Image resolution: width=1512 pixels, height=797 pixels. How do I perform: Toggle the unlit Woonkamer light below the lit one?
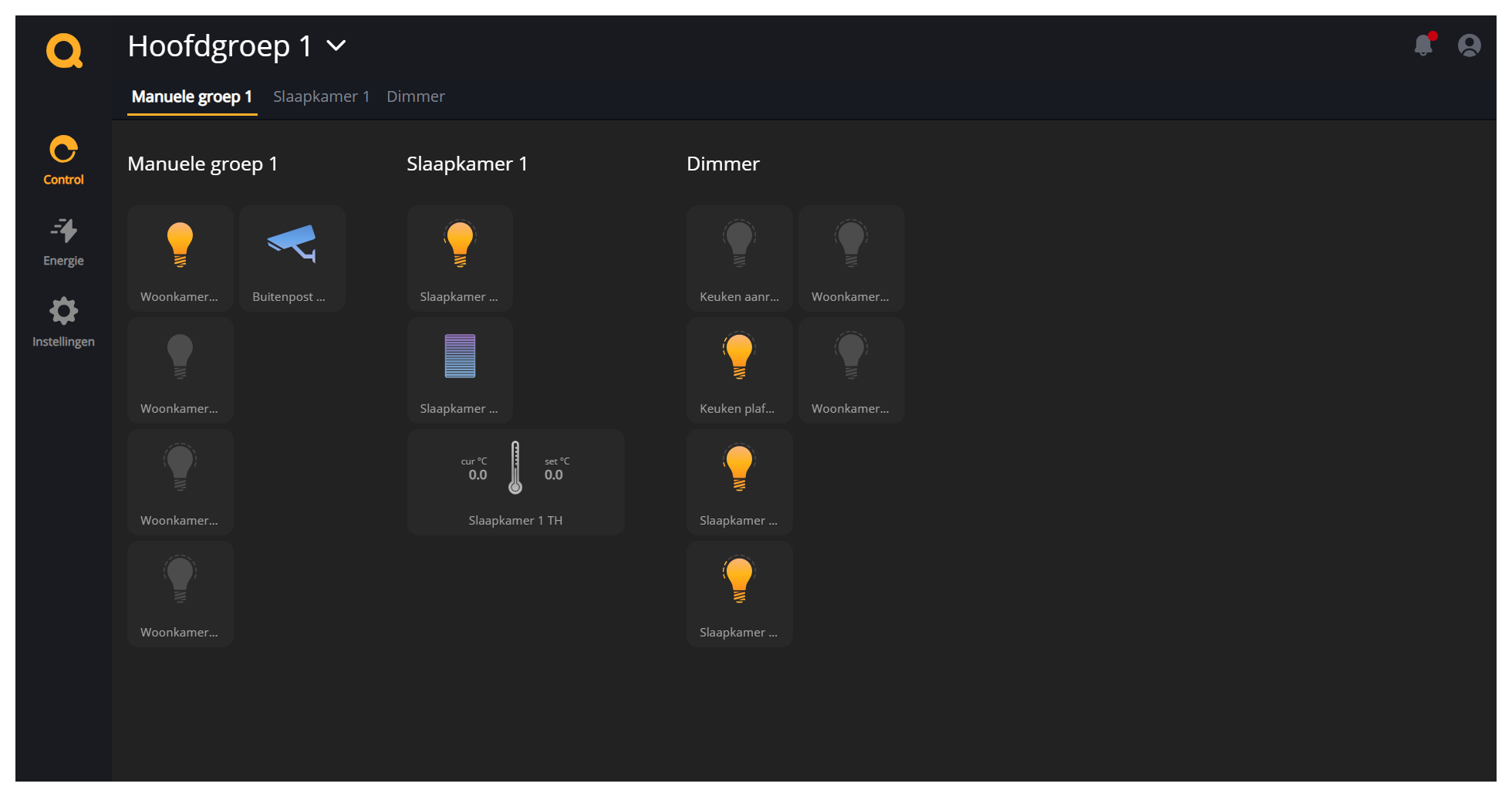[180, 370]
